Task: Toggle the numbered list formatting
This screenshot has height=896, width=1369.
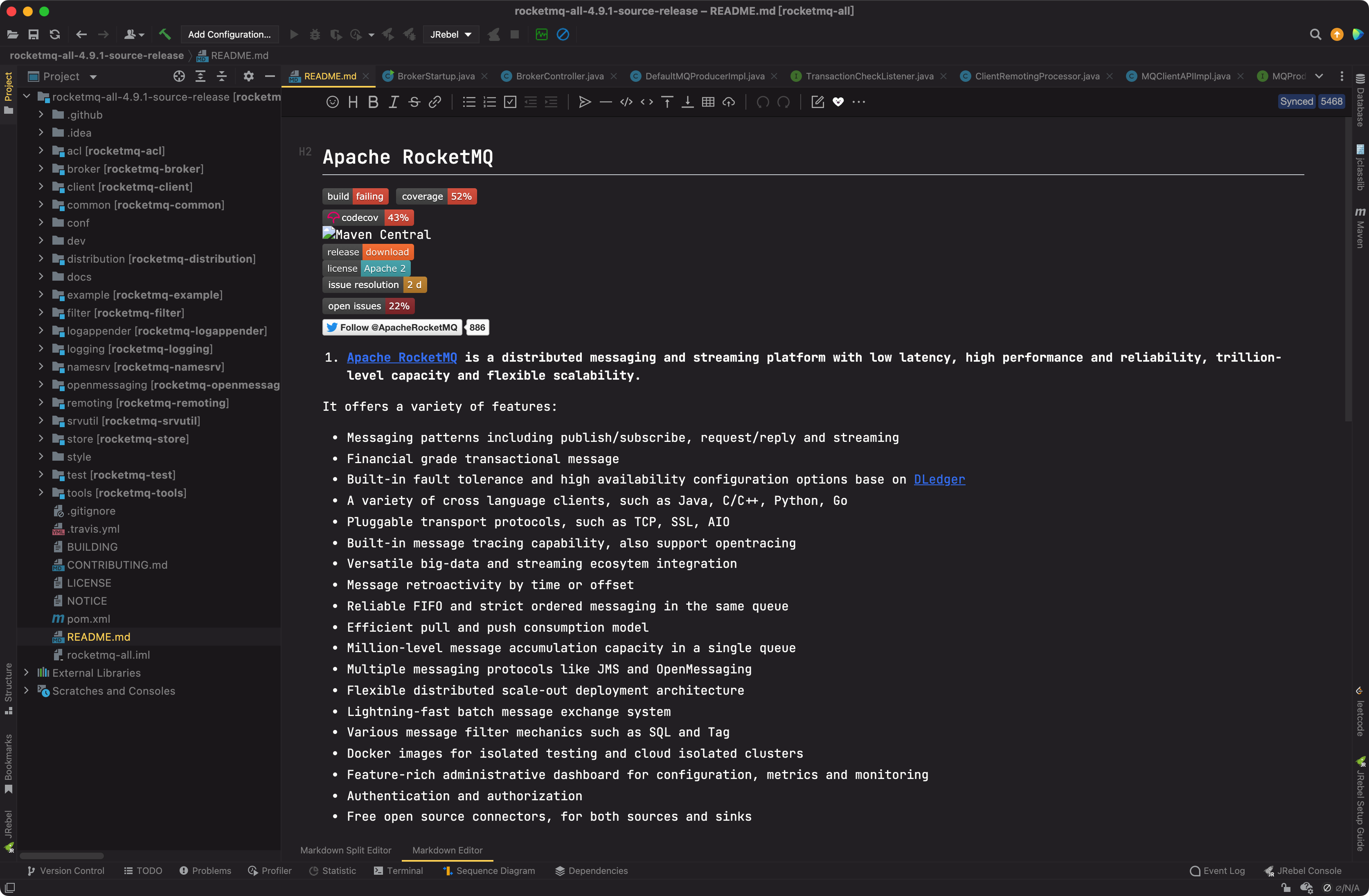Action: tap(489, 102)
